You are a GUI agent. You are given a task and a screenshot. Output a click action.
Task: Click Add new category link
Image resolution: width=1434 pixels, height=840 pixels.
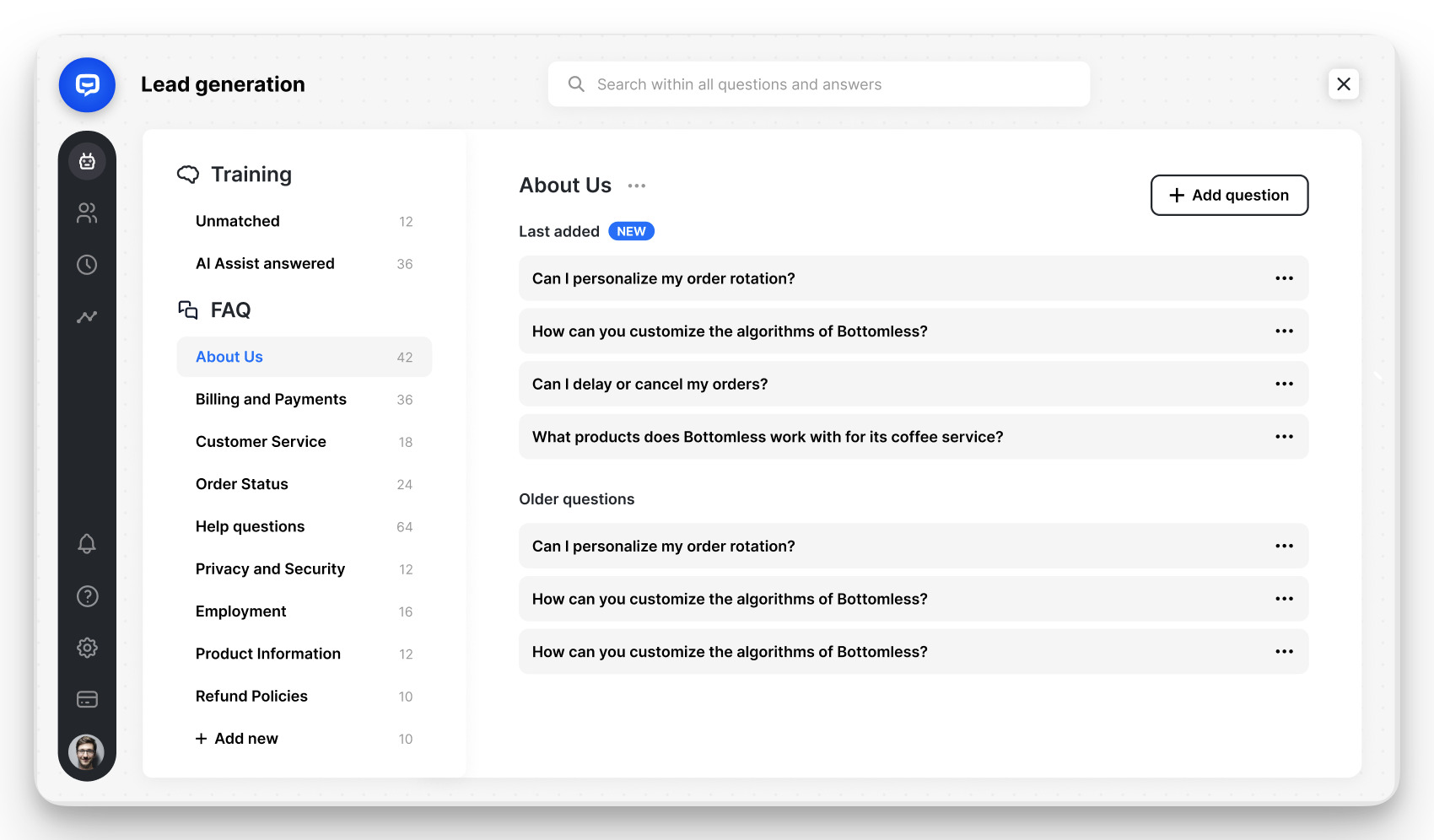tap(237, 739)
